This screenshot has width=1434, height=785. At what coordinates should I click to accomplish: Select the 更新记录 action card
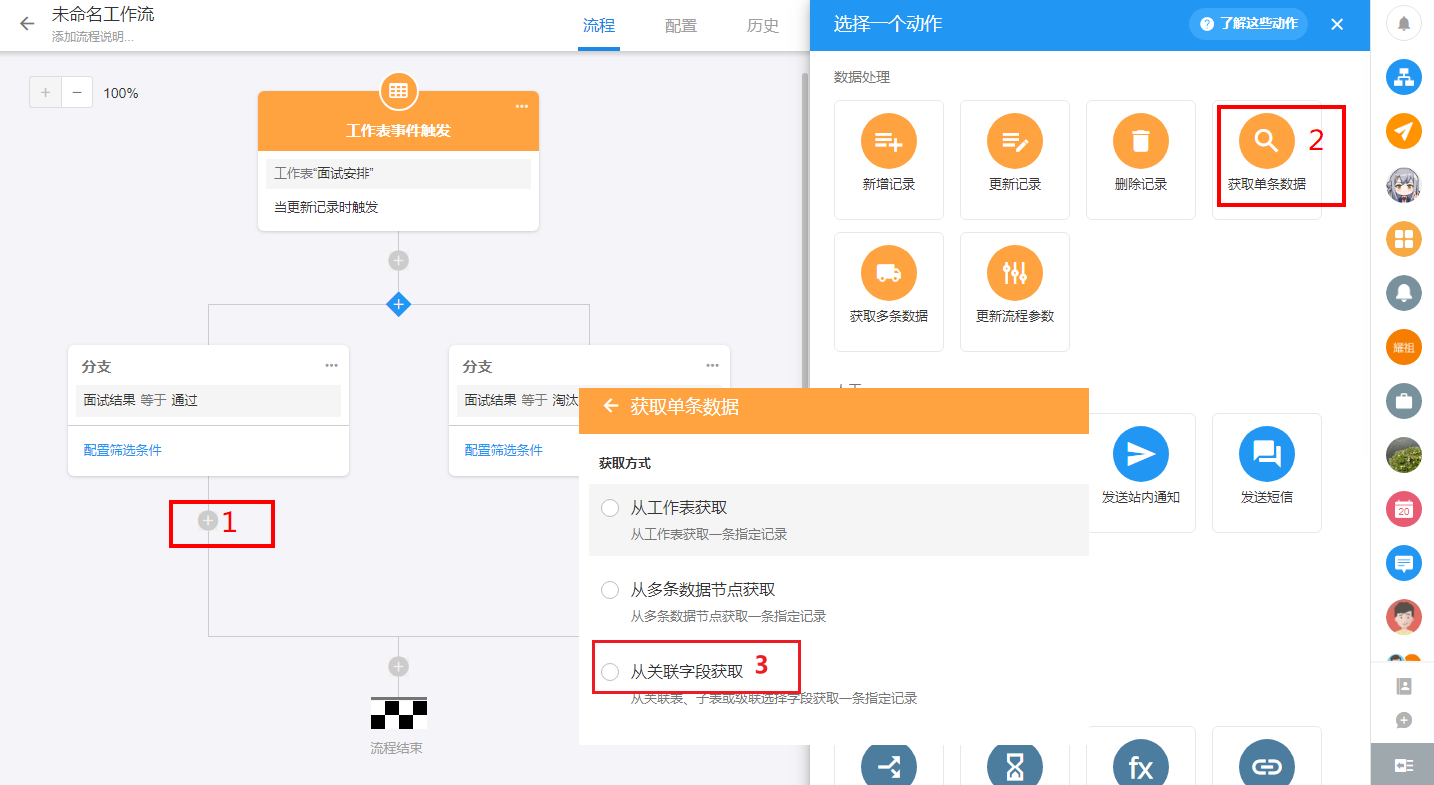tap(1015, 160)
